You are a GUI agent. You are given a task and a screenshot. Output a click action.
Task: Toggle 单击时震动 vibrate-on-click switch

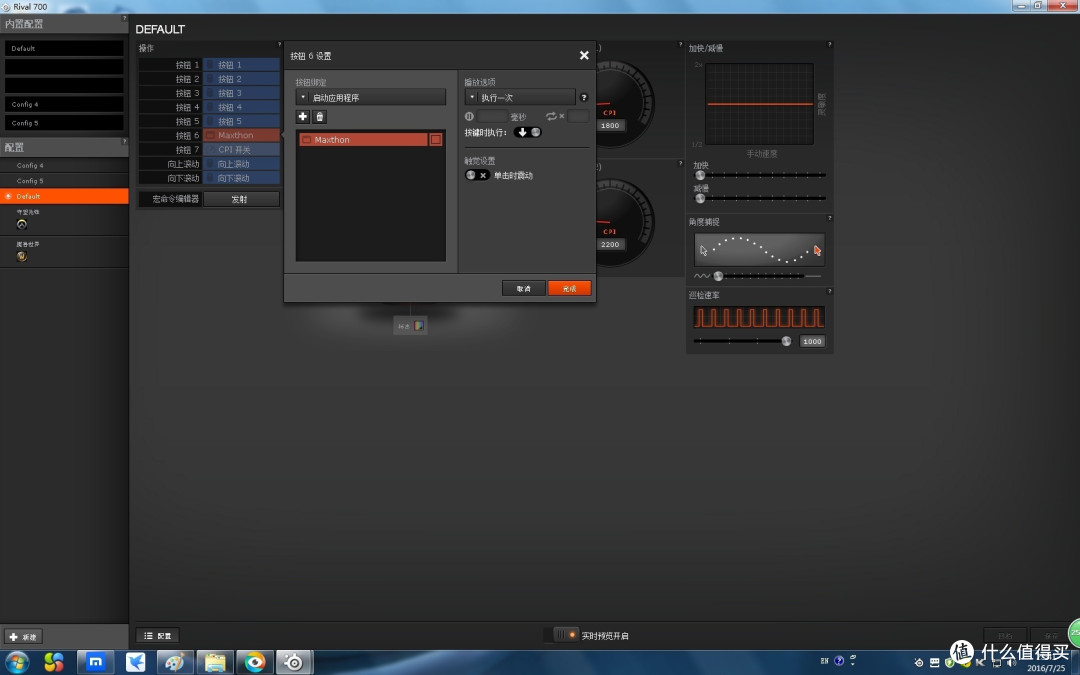pyautogui.click(x=477, y=175)
